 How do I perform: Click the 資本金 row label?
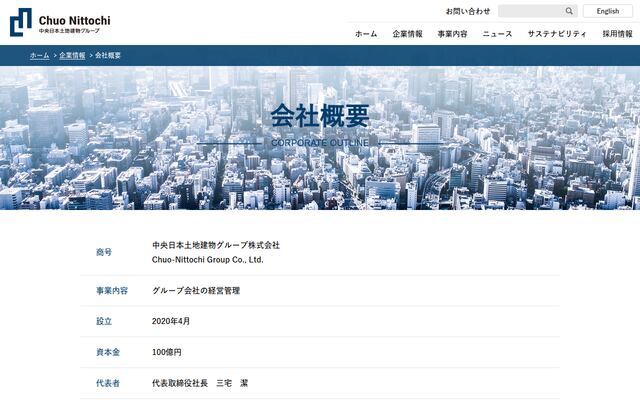(x=108, y=352)
